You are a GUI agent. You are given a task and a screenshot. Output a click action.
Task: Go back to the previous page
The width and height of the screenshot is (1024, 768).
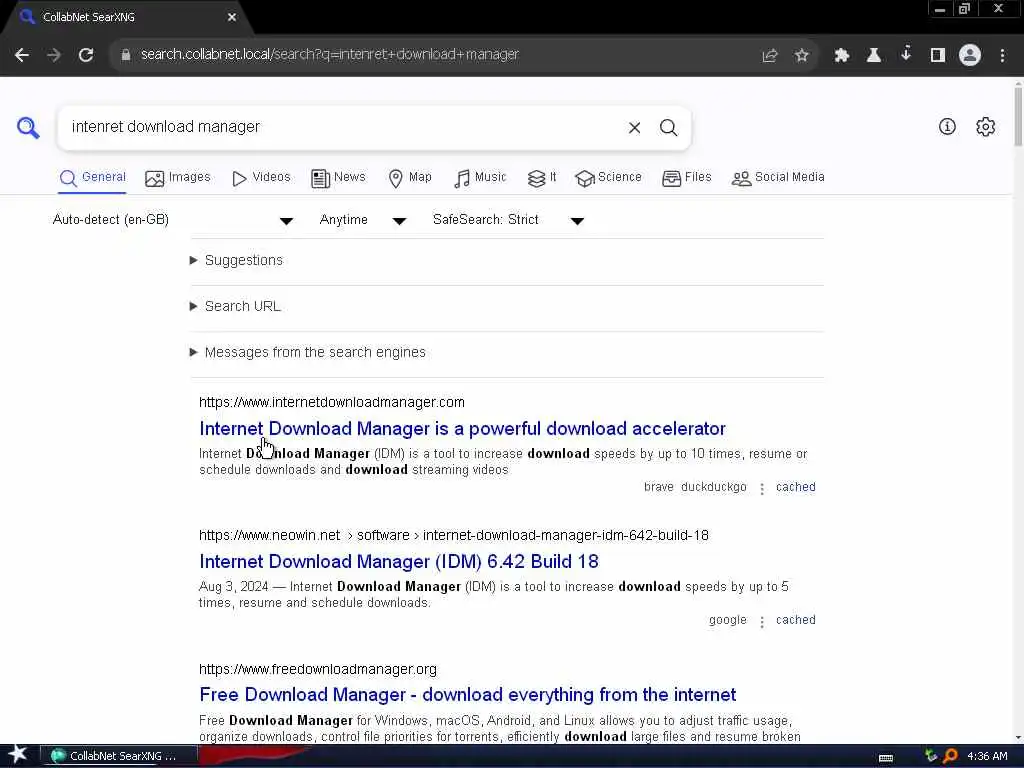coord(22,55)
